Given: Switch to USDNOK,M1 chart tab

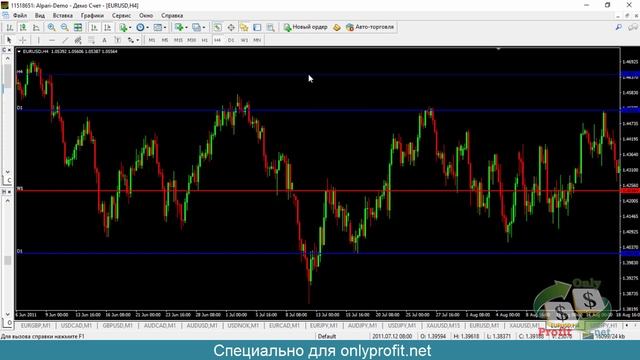Looking at the screenshot, I should point(243,326).
